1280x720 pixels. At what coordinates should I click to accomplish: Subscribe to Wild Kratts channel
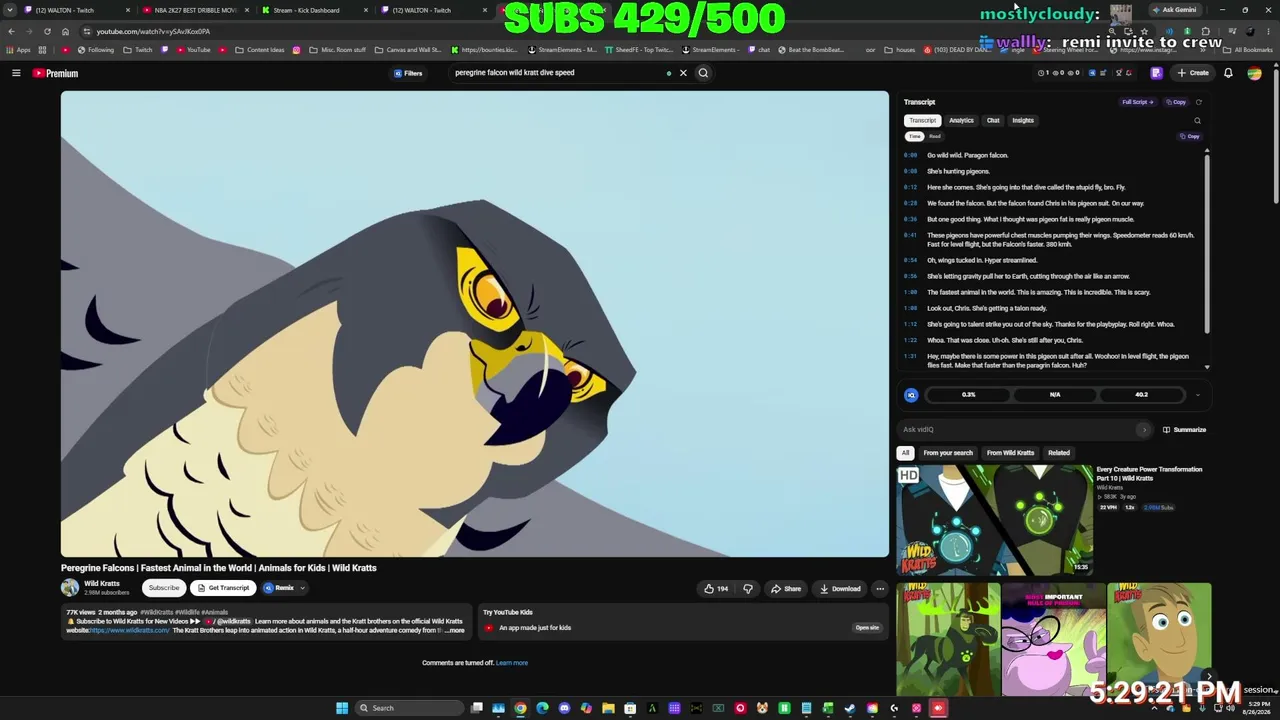tap(164, 588)
